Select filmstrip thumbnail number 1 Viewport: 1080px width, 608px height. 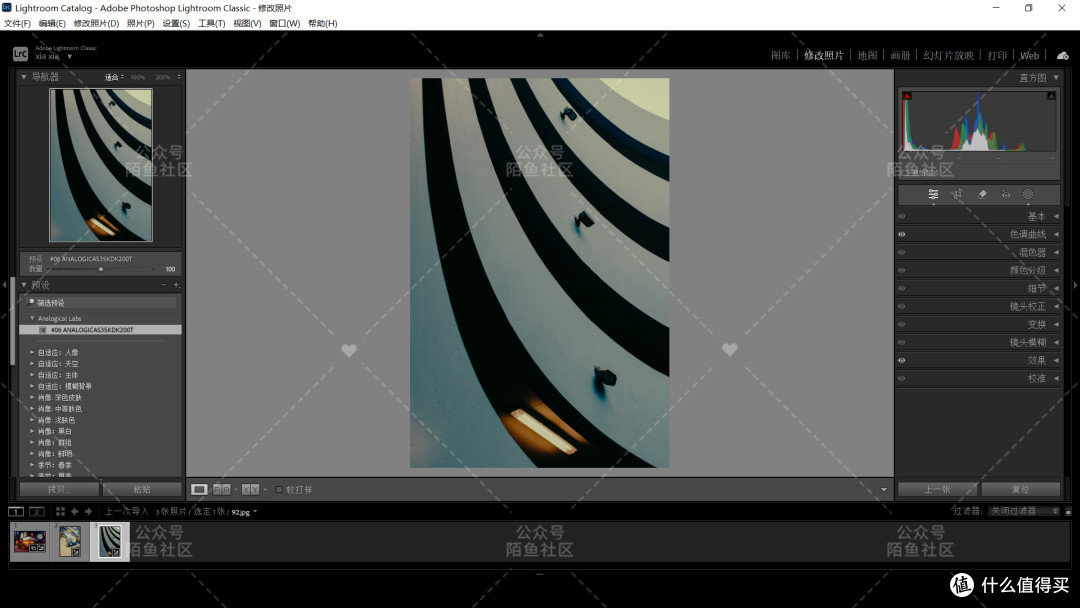tap(29, 541)
